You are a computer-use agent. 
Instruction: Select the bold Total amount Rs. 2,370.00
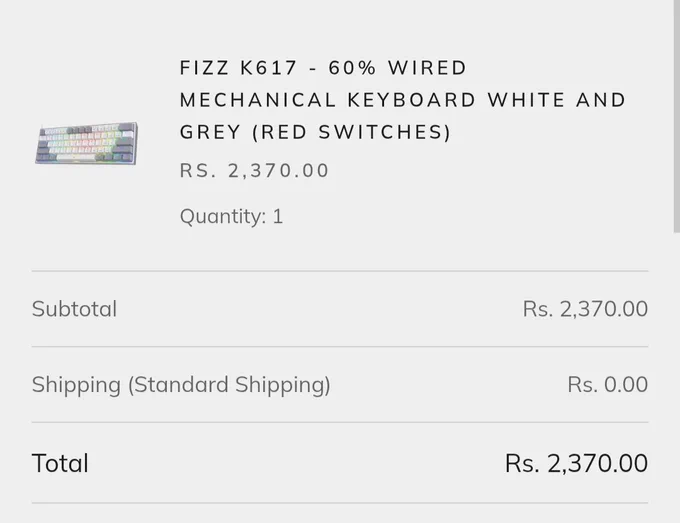(576, 463)
